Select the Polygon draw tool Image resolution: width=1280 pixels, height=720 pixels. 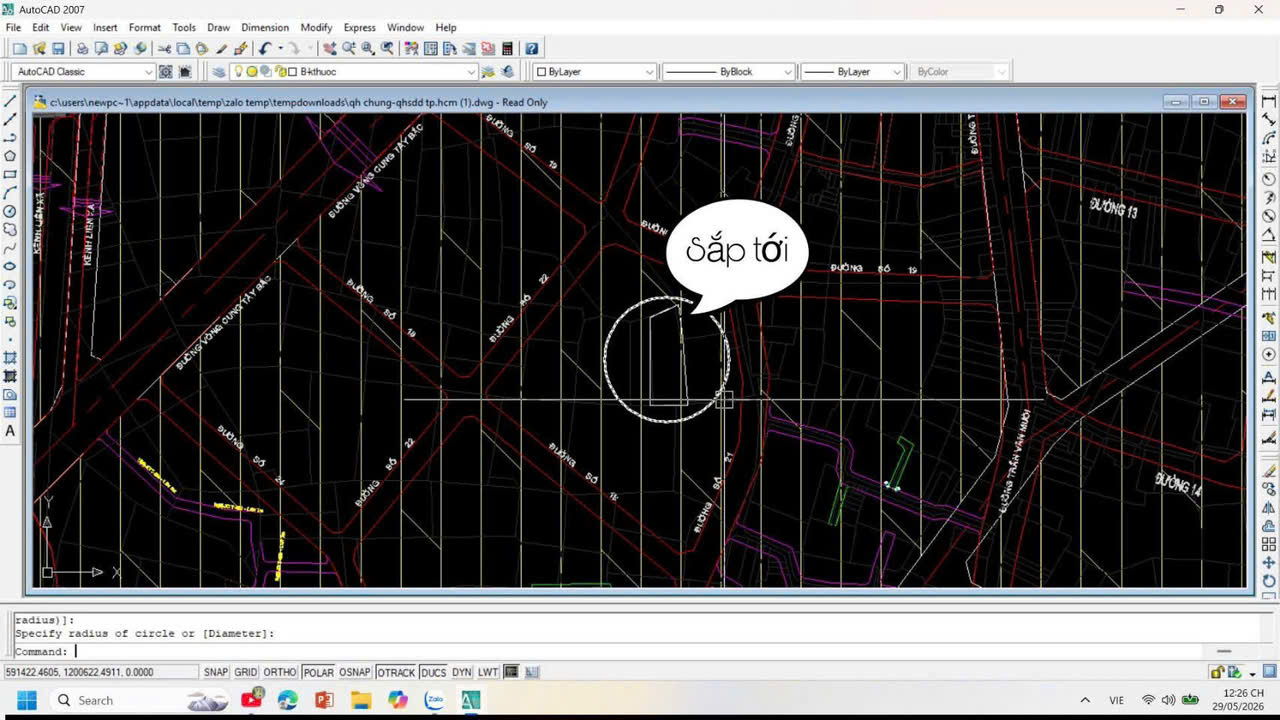(10, 155)
